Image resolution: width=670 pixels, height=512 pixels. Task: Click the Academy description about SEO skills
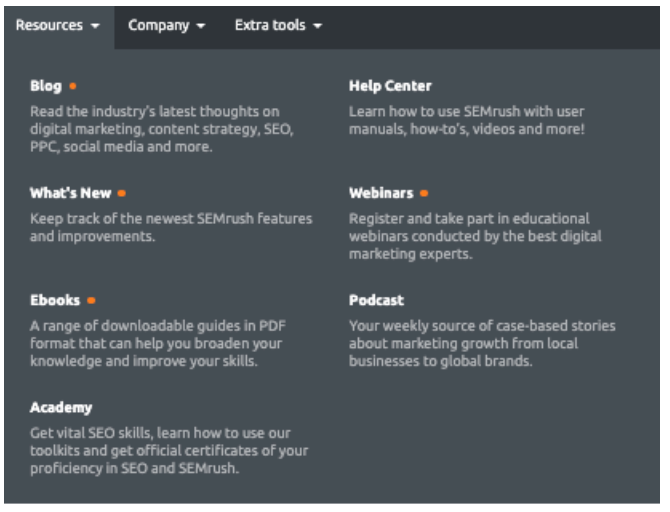tap(169, 450)
